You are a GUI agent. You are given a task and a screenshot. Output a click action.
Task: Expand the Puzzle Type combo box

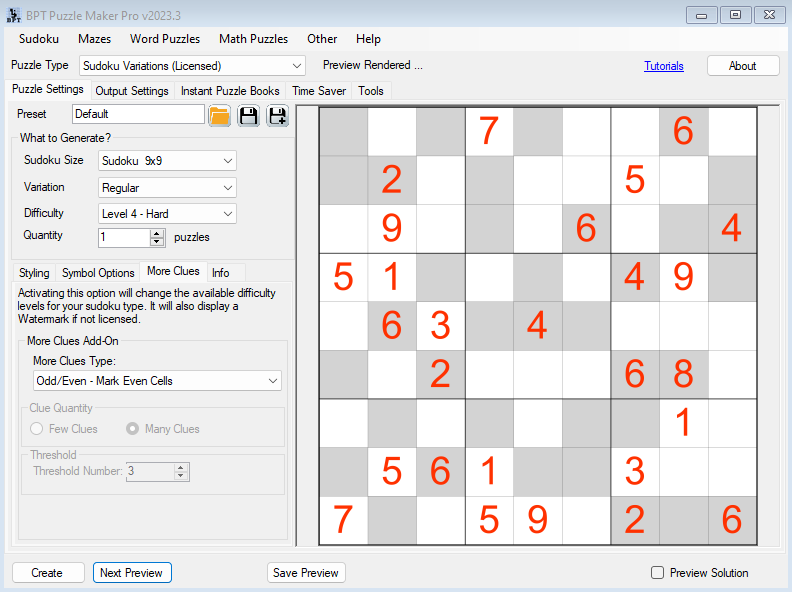pyautogui.click(x=192, y=66)
